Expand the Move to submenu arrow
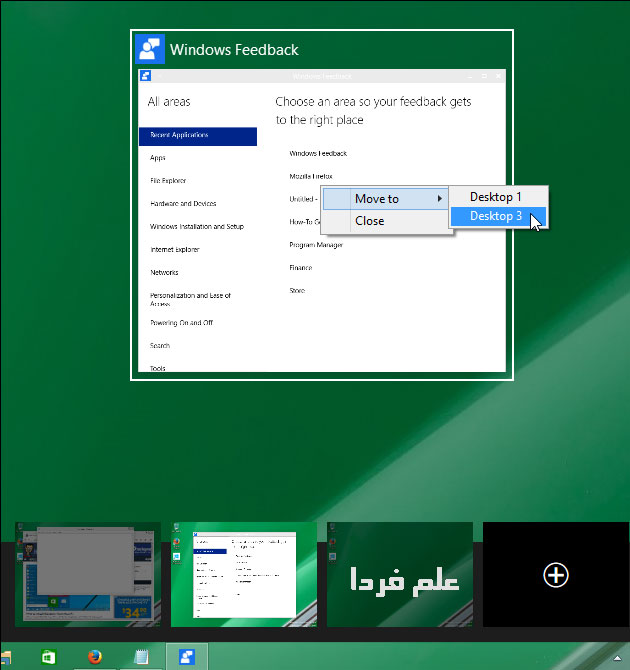Viewport: 630px width, 670px height. point(440,199)
